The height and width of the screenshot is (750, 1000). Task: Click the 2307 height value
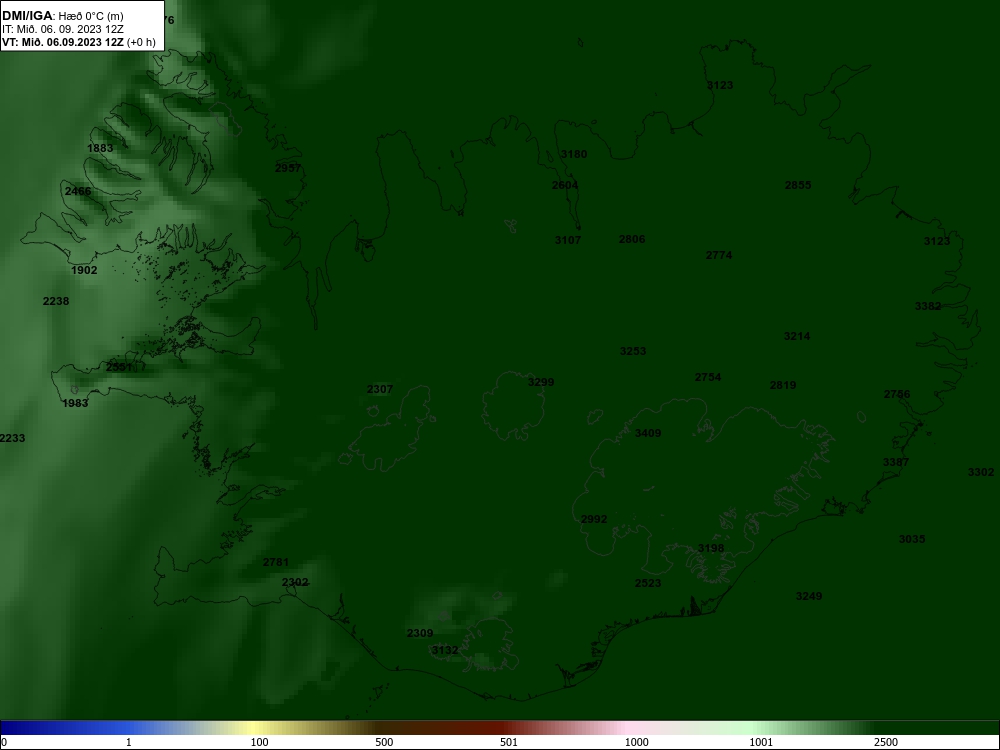[380, 389]
